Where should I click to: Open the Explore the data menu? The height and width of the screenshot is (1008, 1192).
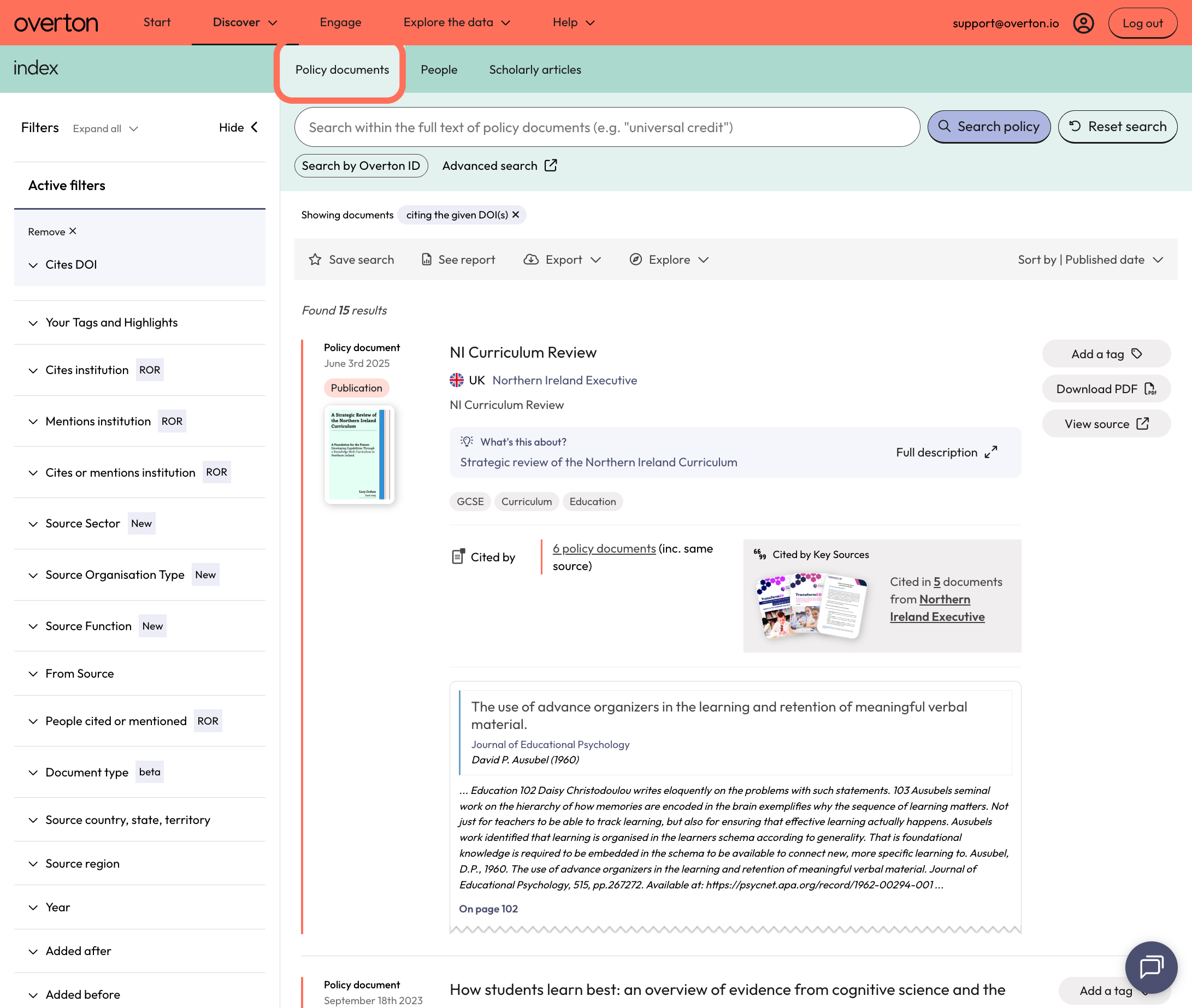pyautogui.click(x=457, y=22)
